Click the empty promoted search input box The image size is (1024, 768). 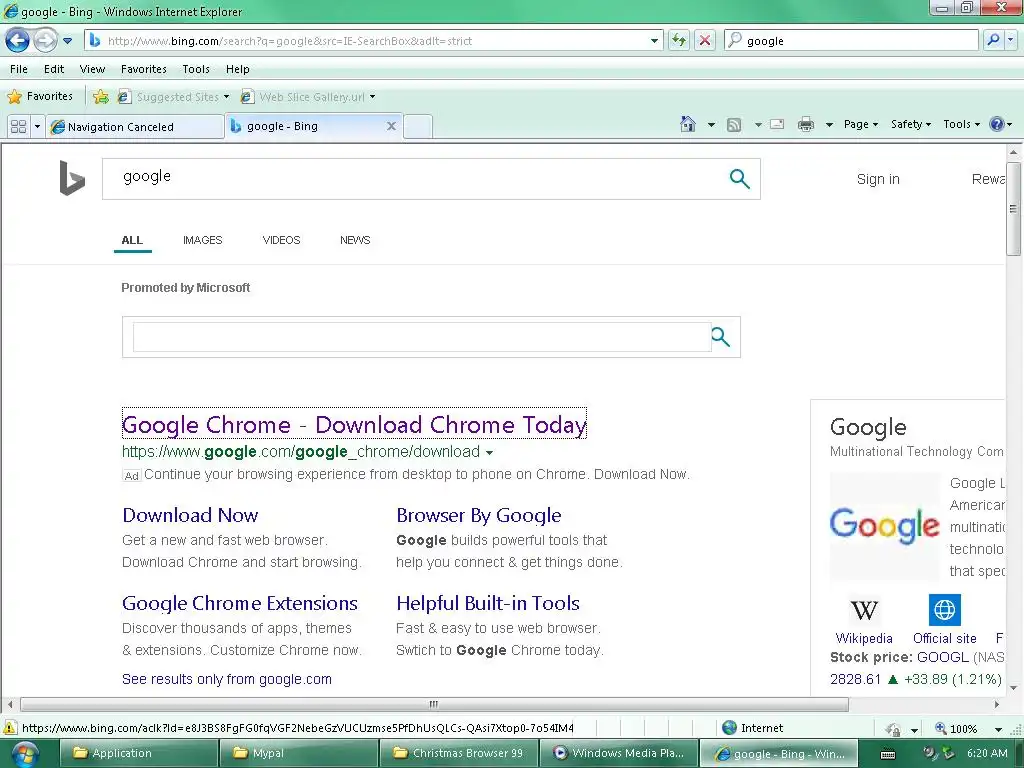(x=422, y=337)
